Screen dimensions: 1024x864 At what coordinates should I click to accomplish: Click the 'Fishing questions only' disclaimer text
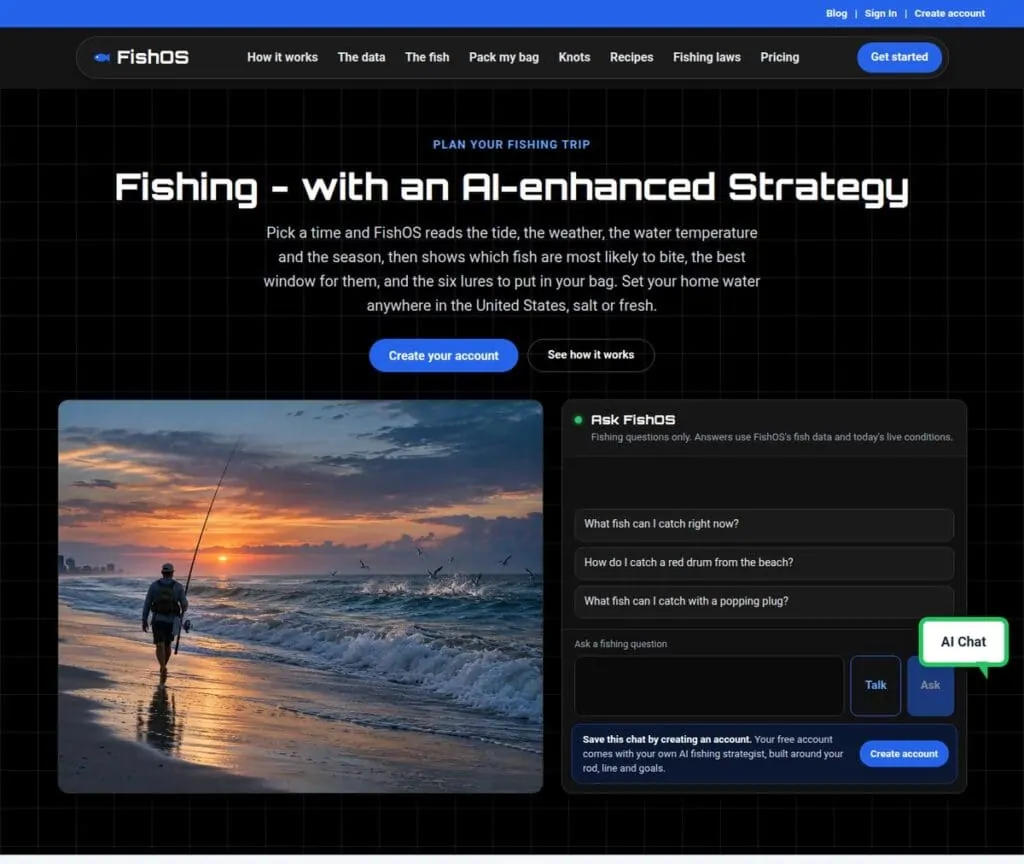click(x=771, y=437)
